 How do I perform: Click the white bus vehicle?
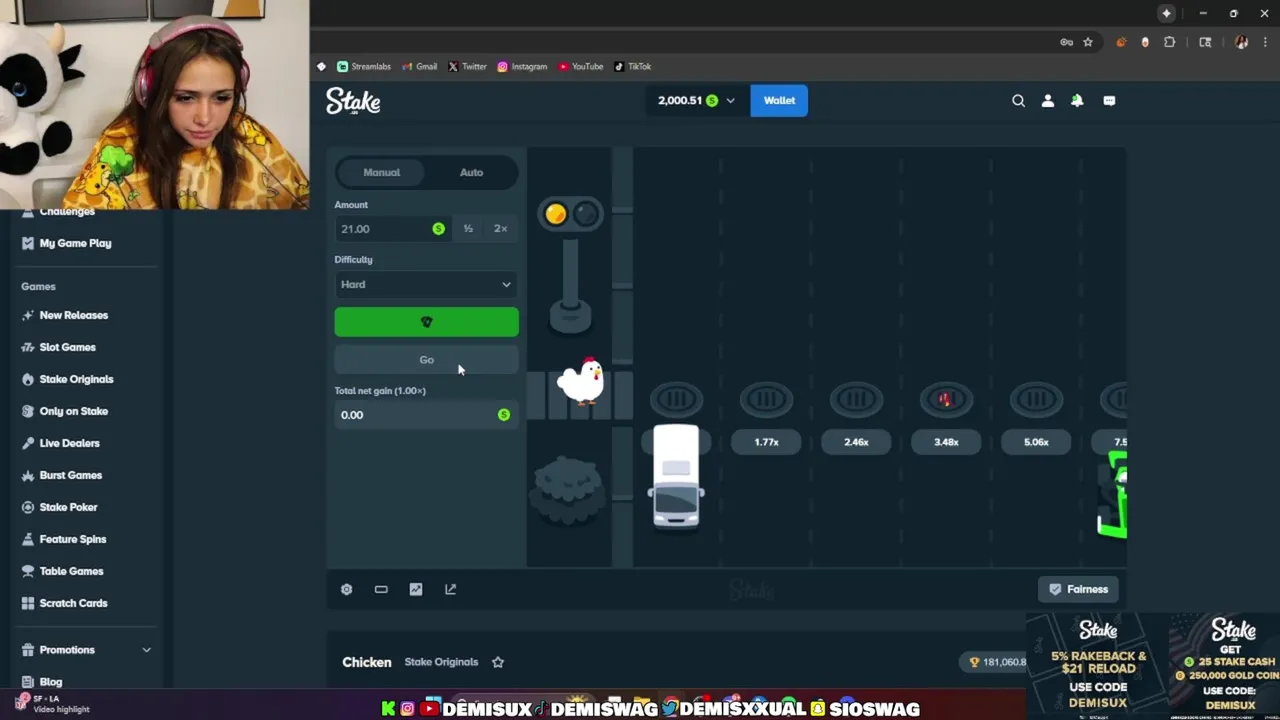pos(676,476)
